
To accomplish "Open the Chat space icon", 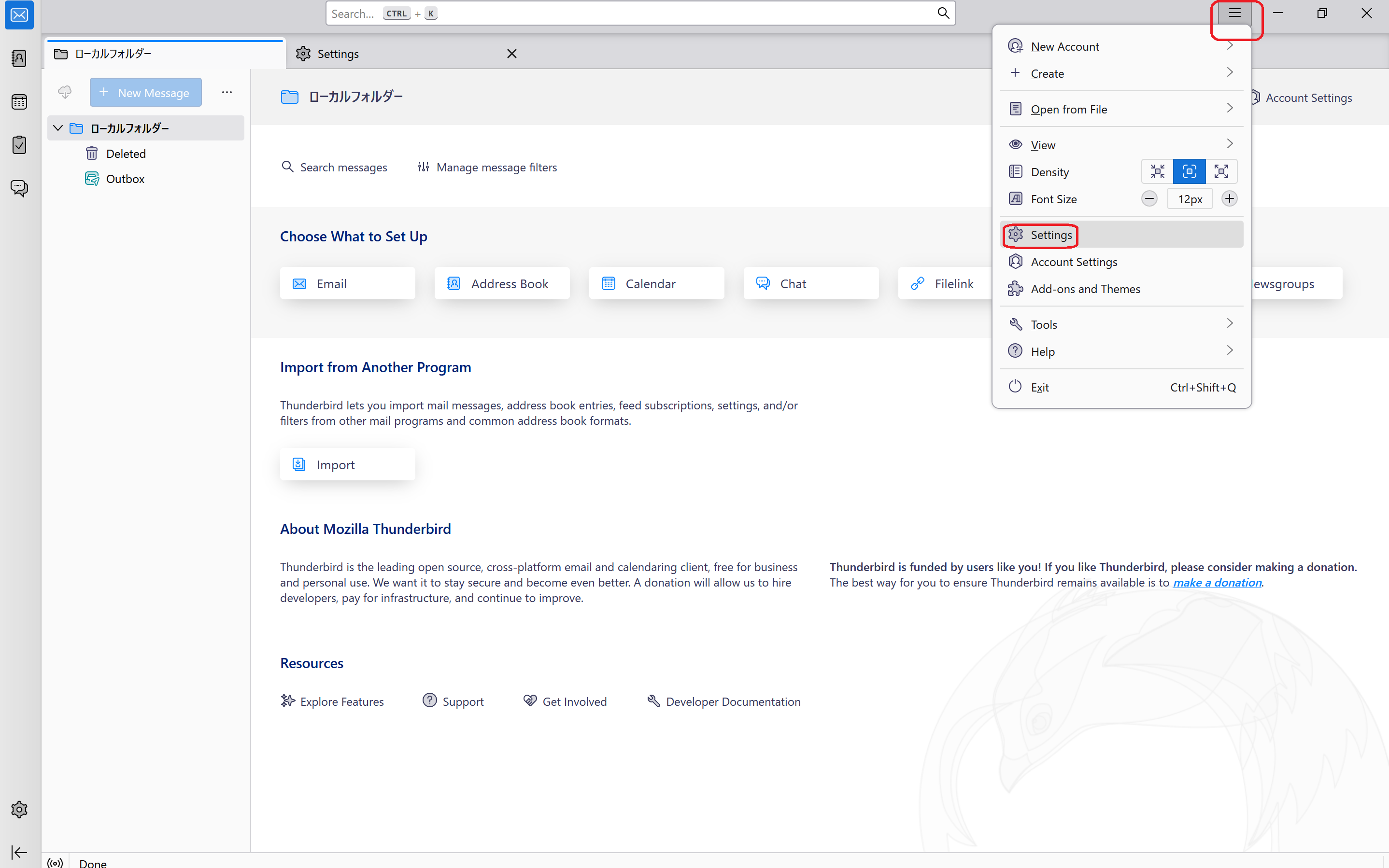I will 19,188.
